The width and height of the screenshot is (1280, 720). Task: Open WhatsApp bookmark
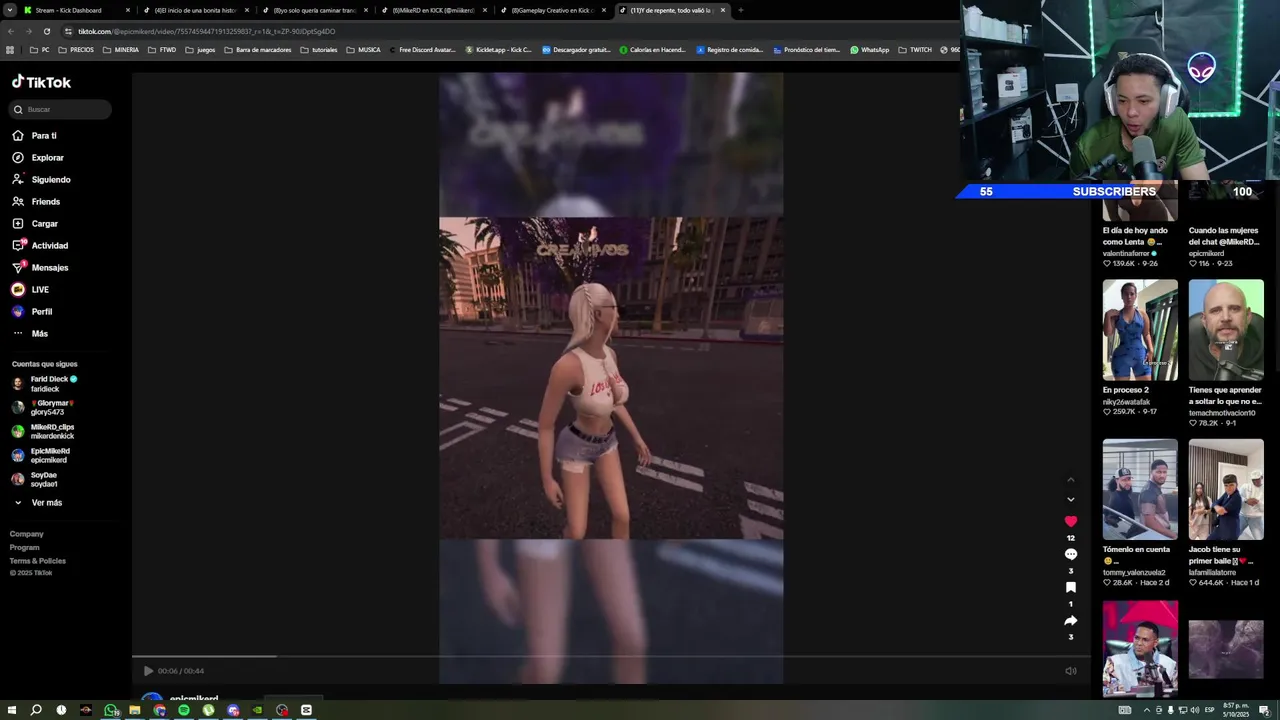869,50
